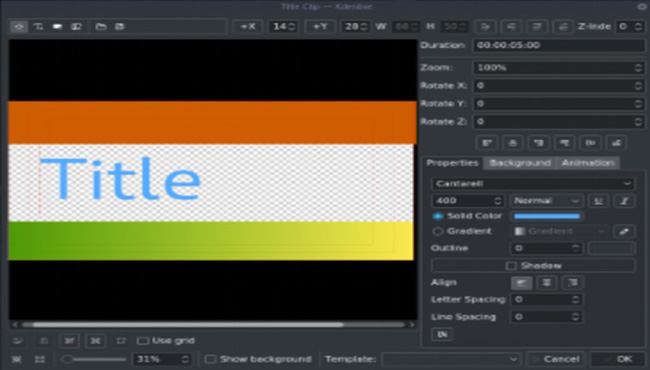Open the Normal font weight dropdown
Screen dimensions: 650x370
coord(546,201)
